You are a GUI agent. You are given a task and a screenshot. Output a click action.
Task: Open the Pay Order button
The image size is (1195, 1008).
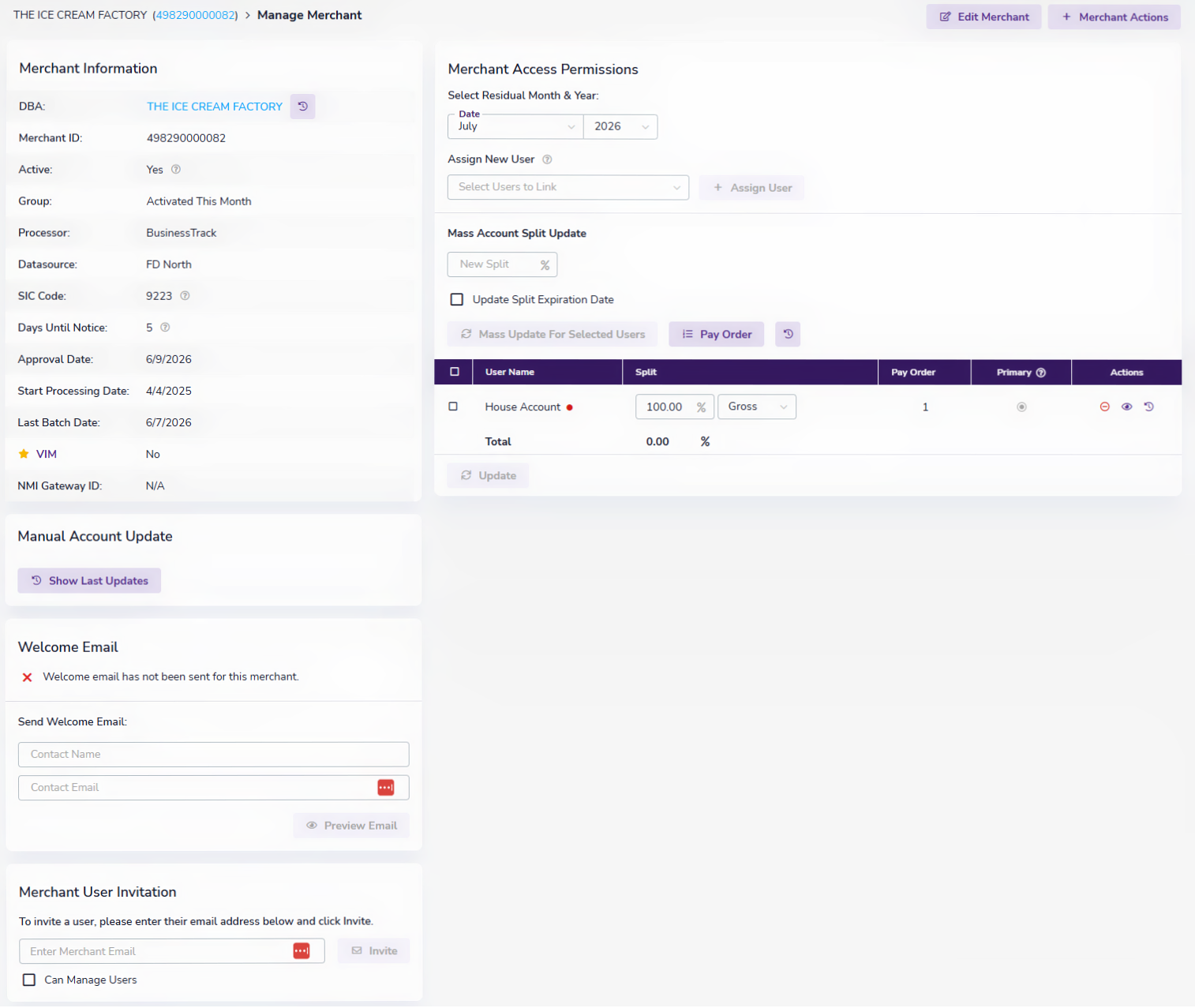[x=717, y=334]
